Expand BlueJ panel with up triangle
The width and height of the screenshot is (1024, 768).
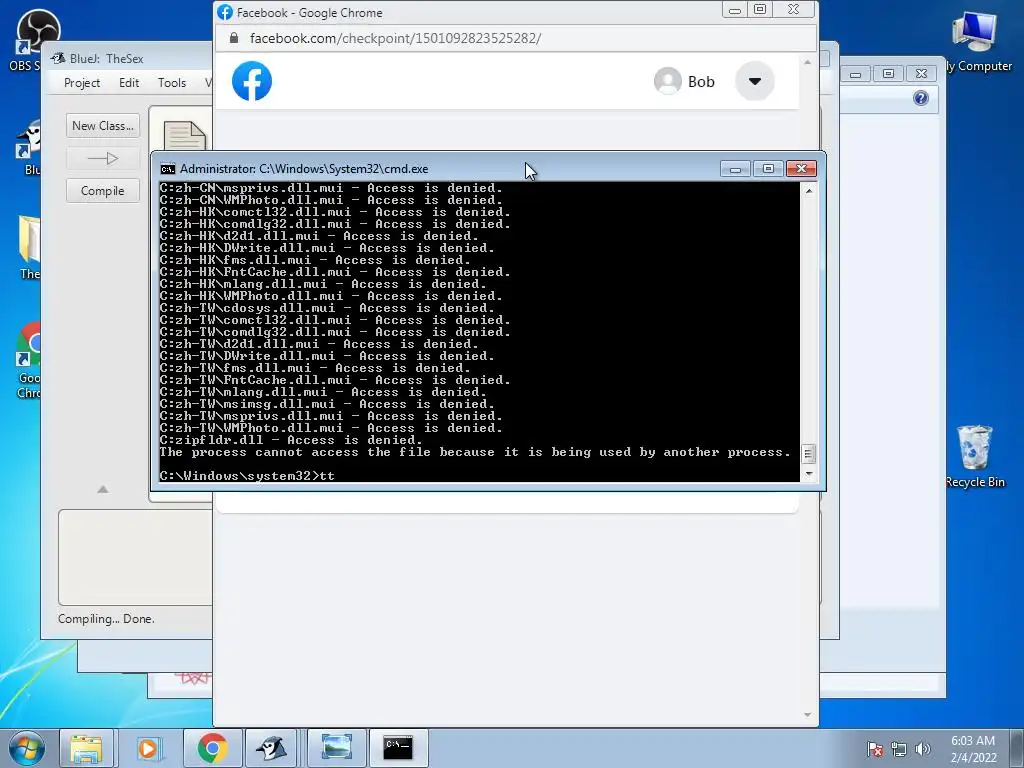(x=103, y=489)
